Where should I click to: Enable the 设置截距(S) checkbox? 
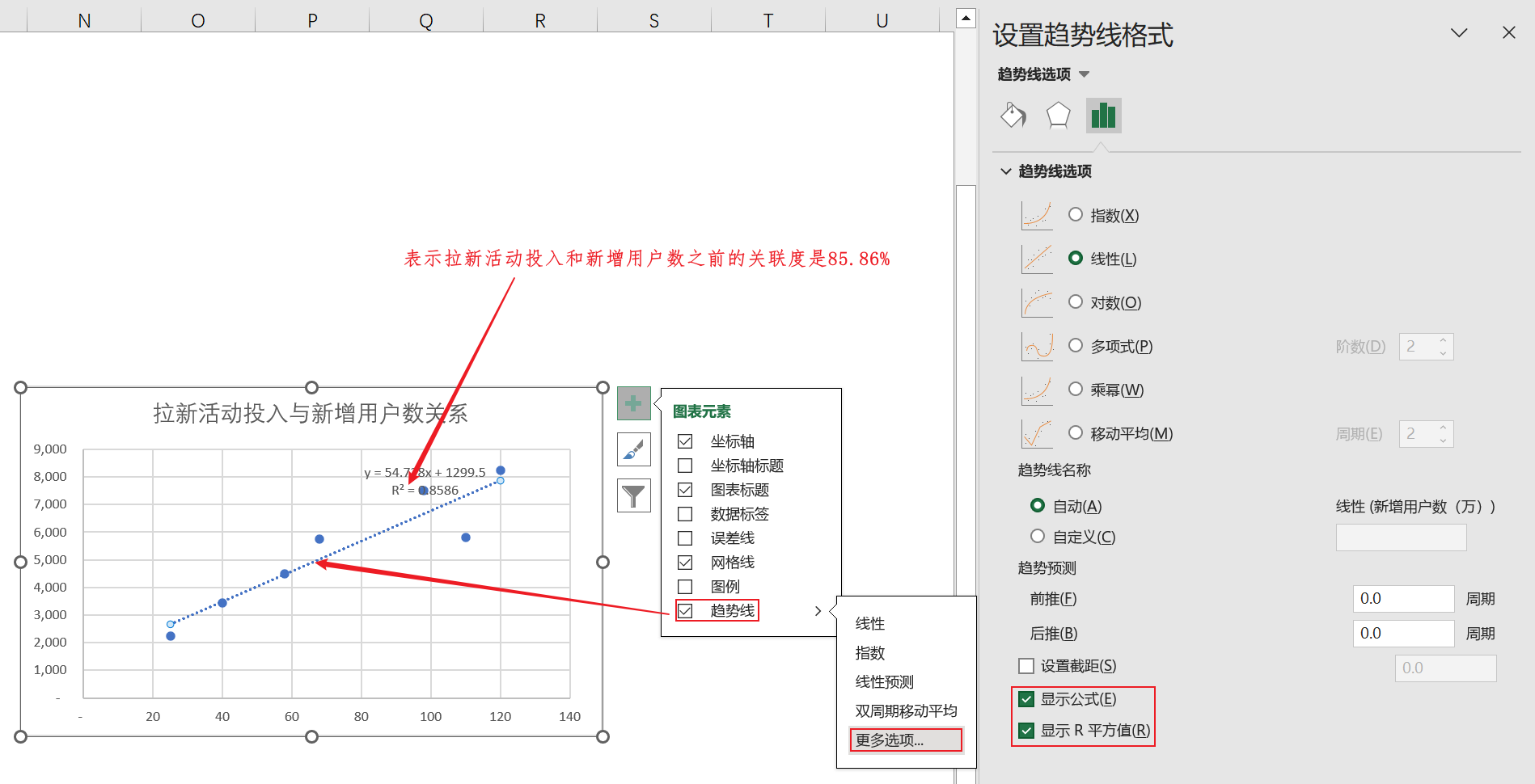[1026, 666]
